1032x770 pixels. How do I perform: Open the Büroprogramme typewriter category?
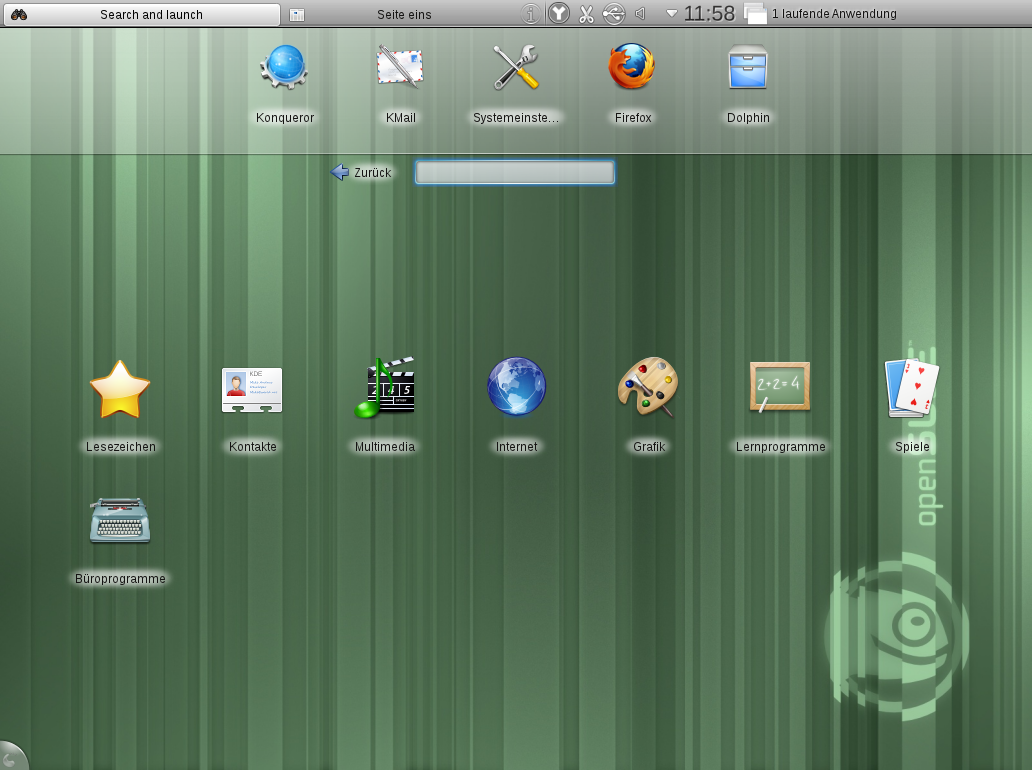click(120, 521)
